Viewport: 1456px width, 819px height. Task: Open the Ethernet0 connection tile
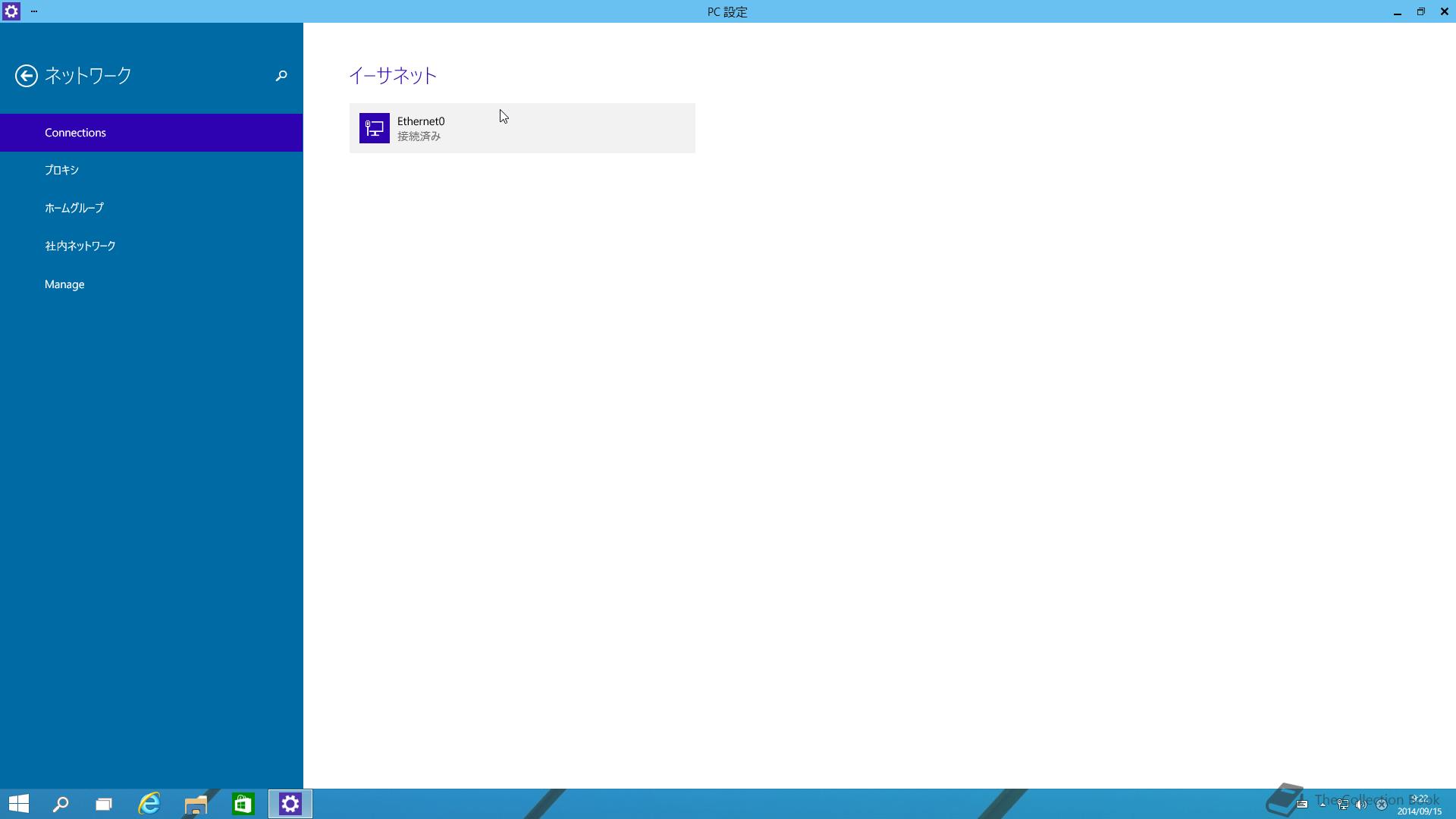[x=522, y=128]
